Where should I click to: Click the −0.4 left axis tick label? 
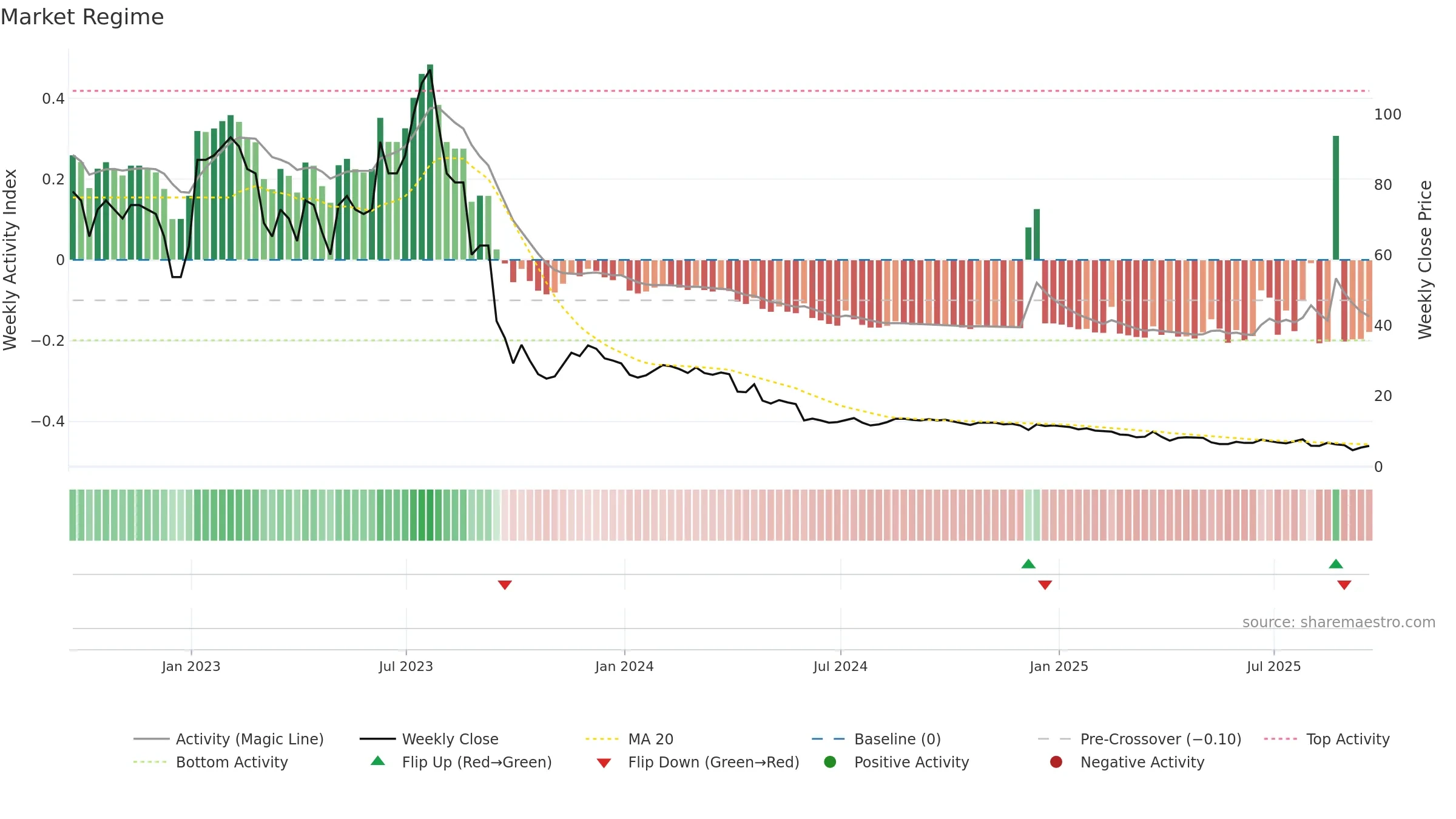[x=48, y=421]
